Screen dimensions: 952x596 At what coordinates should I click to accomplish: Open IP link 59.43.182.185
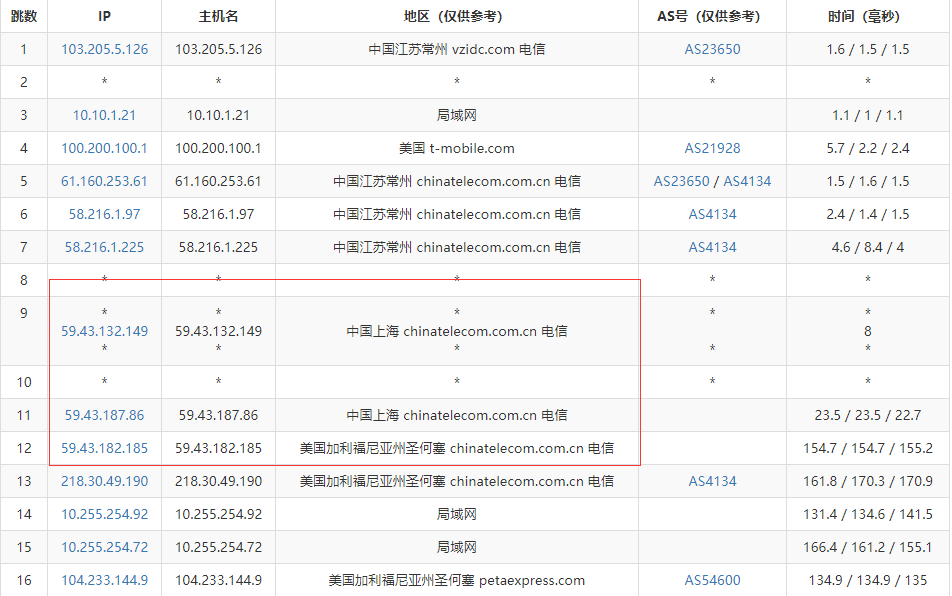pos(104,448)
